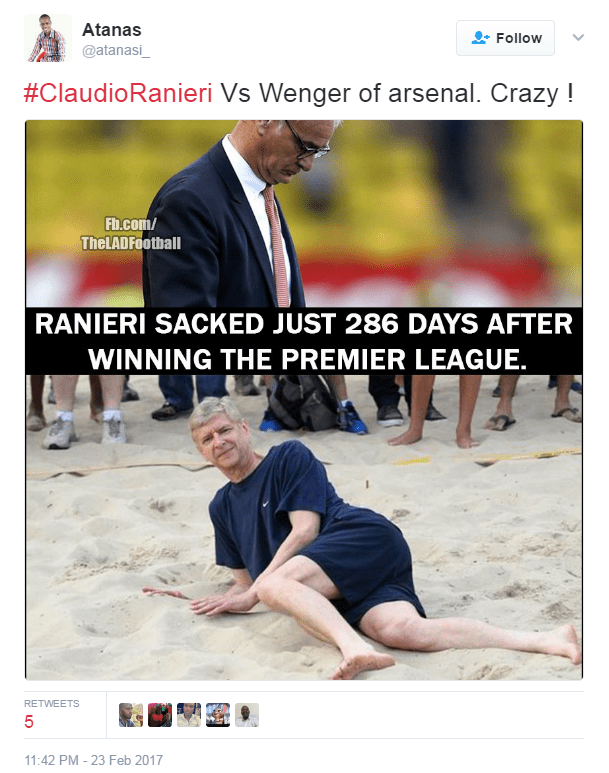
Task: Click the Fb.com/TheLADFootball watermark
Action: tap(131, 234)
